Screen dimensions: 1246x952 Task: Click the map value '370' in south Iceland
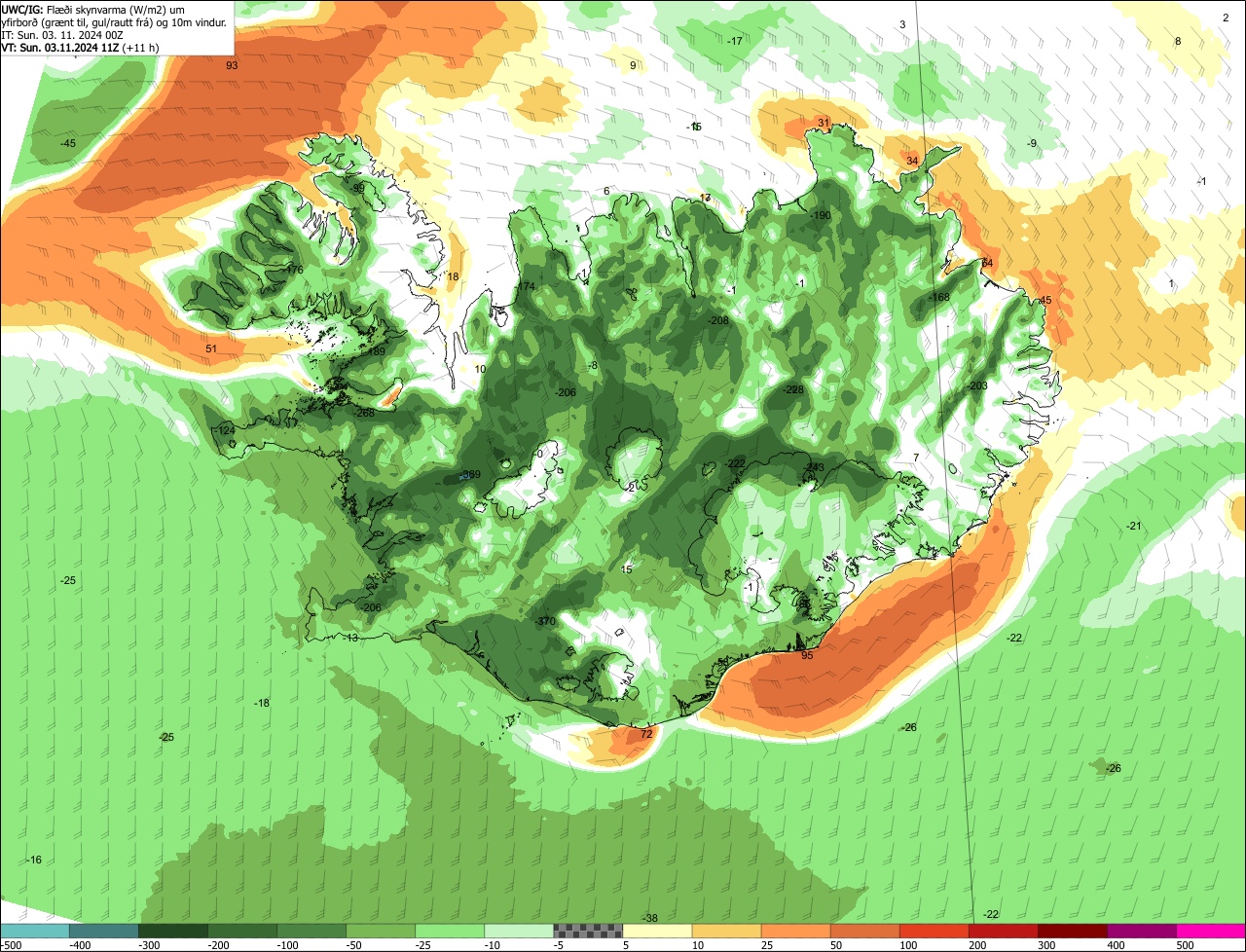(x=545, y=621)
